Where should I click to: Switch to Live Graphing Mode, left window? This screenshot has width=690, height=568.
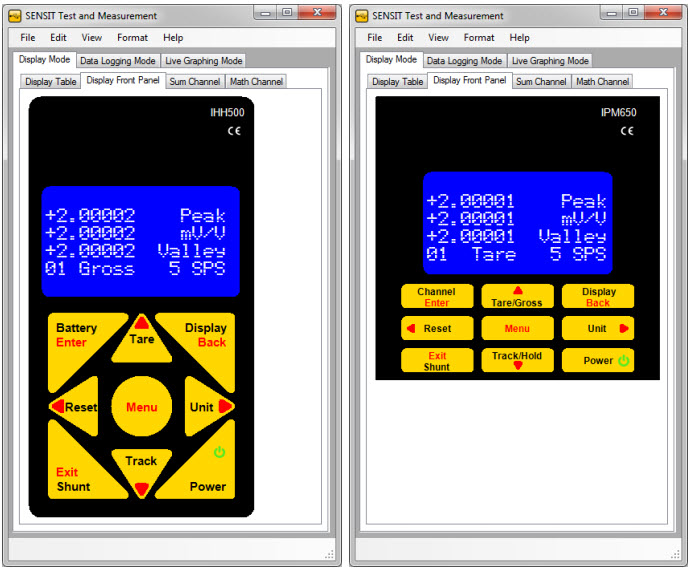[204, 61]
